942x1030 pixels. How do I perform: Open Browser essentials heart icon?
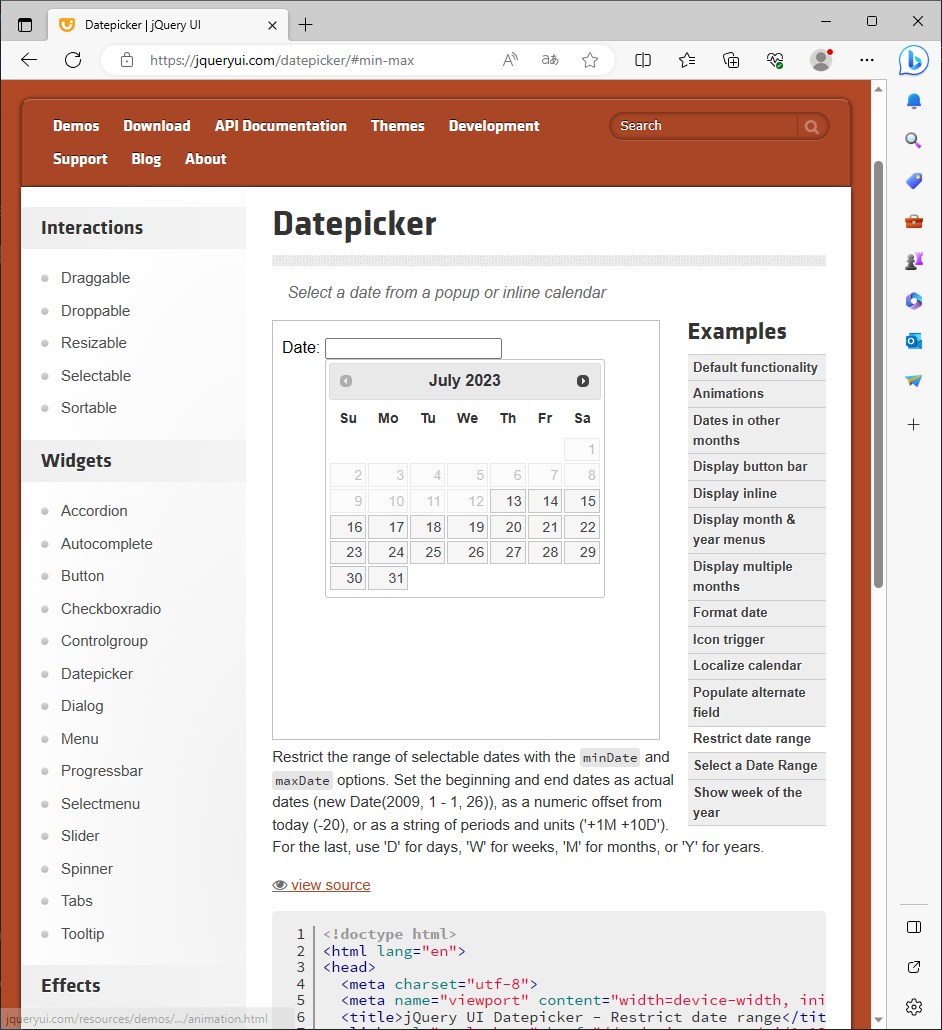pyautogui.click(x=775, y=60)
